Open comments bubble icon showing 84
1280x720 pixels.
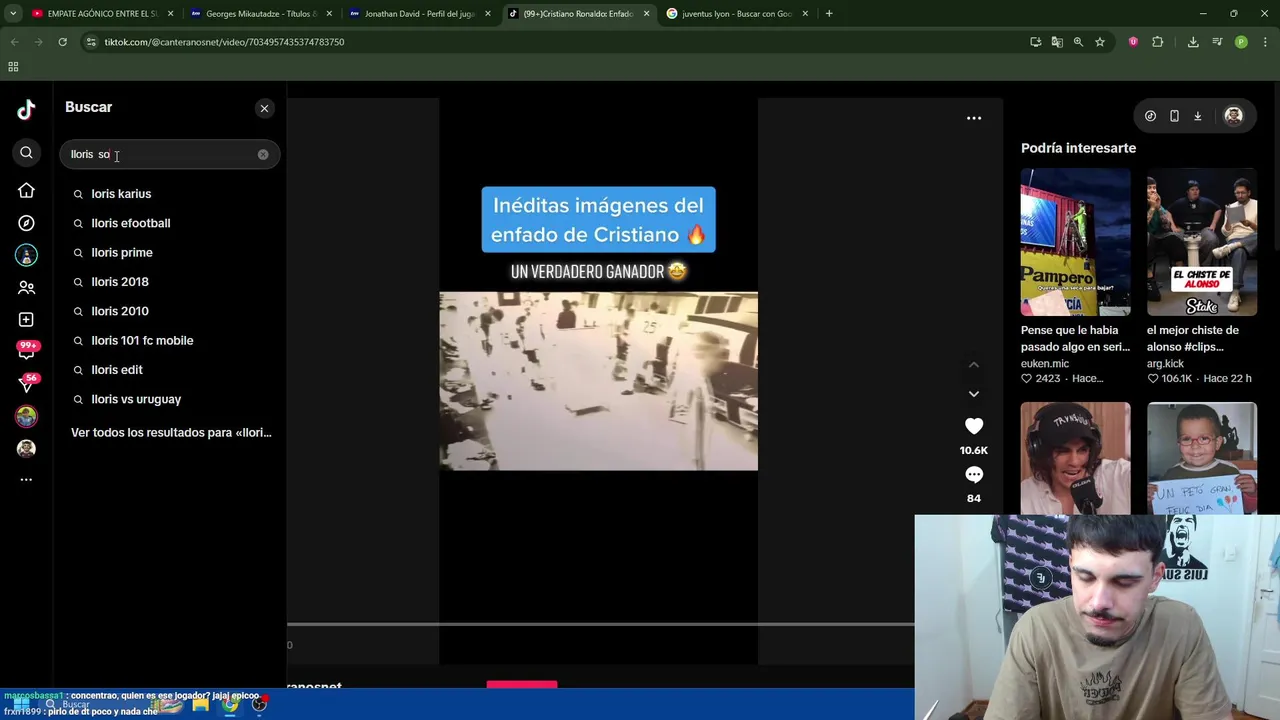tap(974, 475)
